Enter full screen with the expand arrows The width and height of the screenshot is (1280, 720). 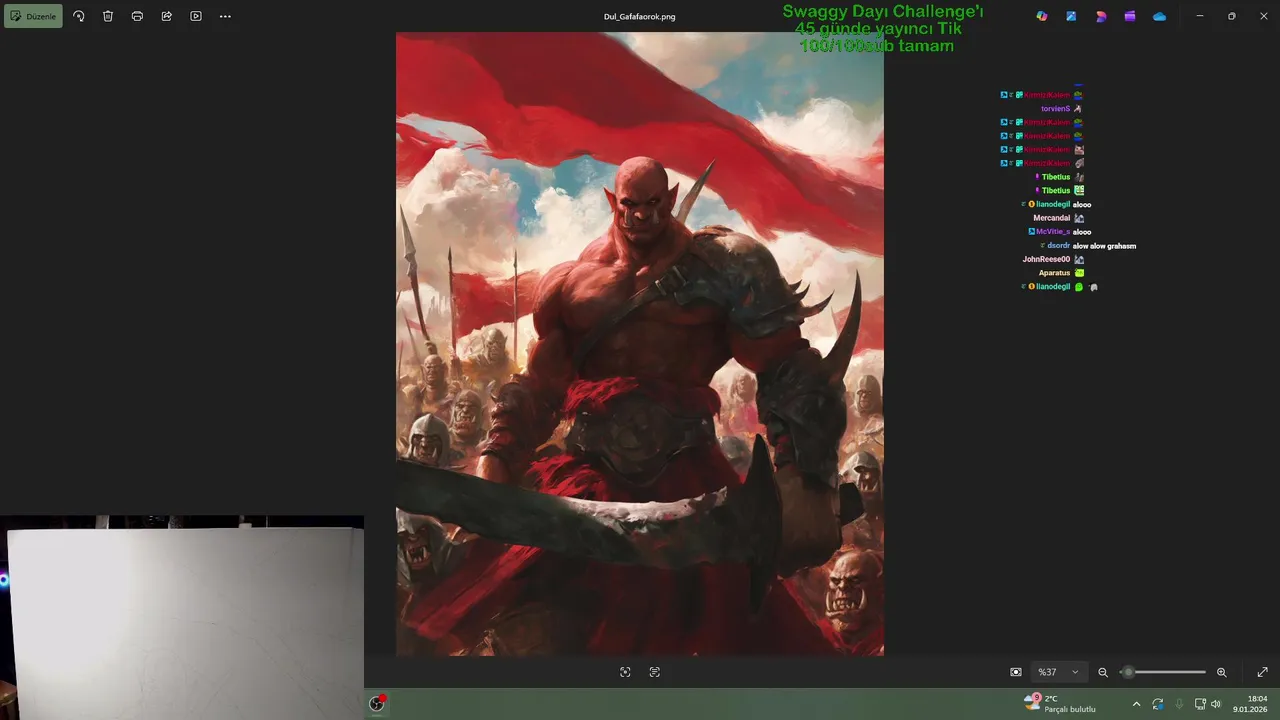click(1262, 672)
